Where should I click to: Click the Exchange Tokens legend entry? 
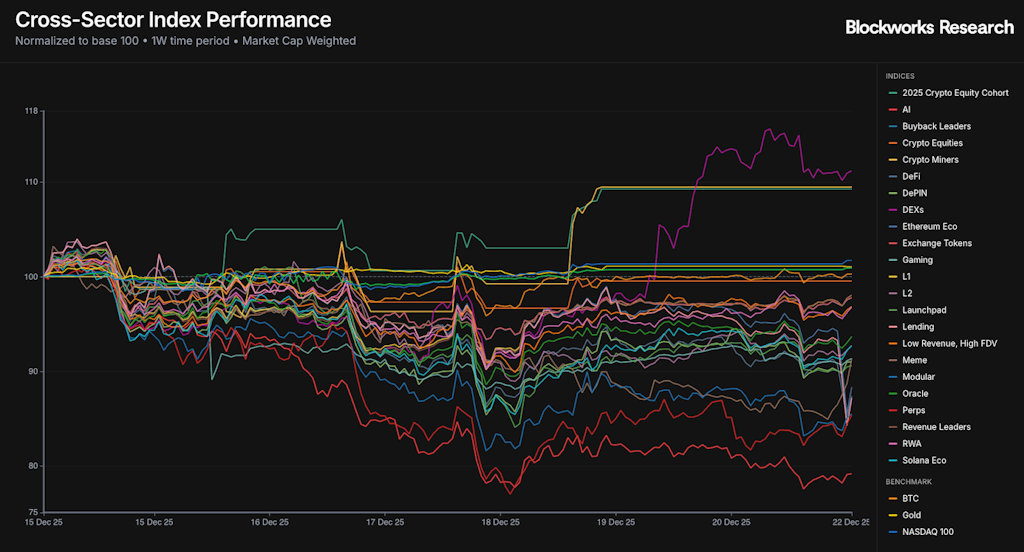point(936,243)
